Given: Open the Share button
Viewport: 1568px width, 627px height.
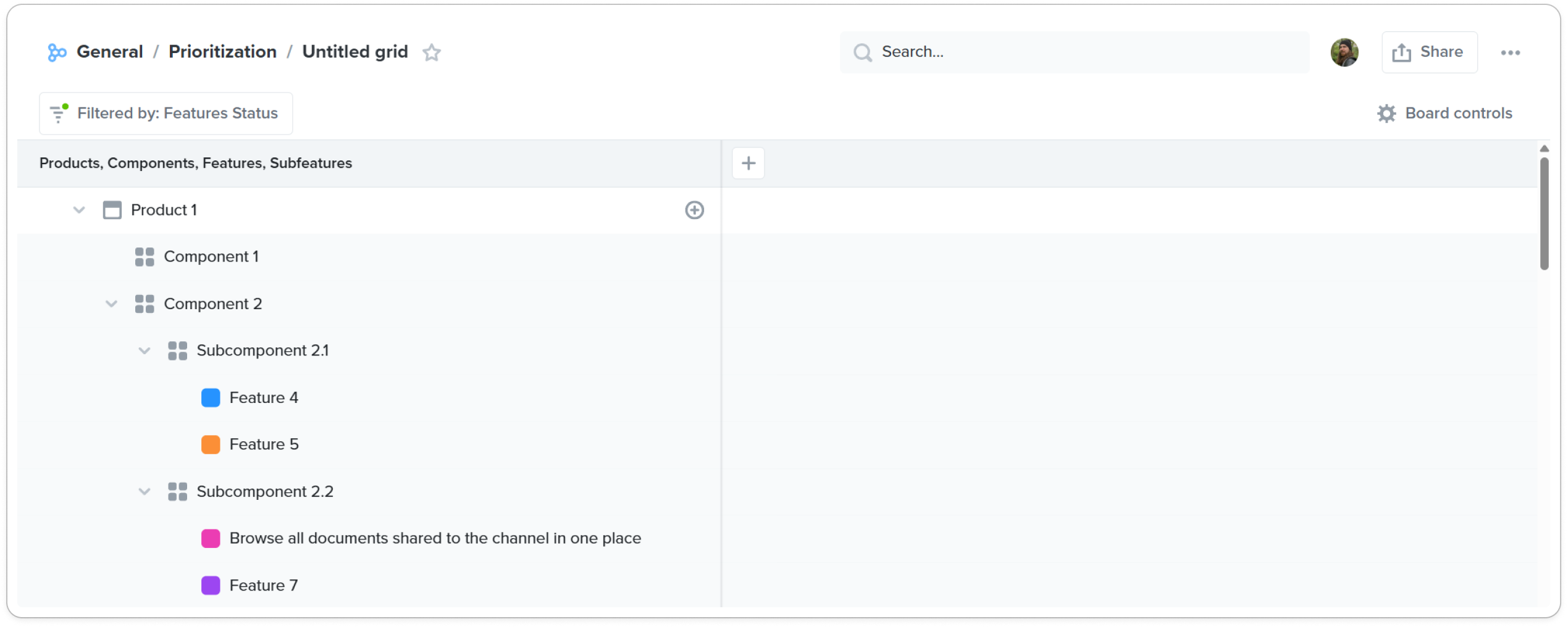Looking at the screenshot, I should pos(1428,52).
